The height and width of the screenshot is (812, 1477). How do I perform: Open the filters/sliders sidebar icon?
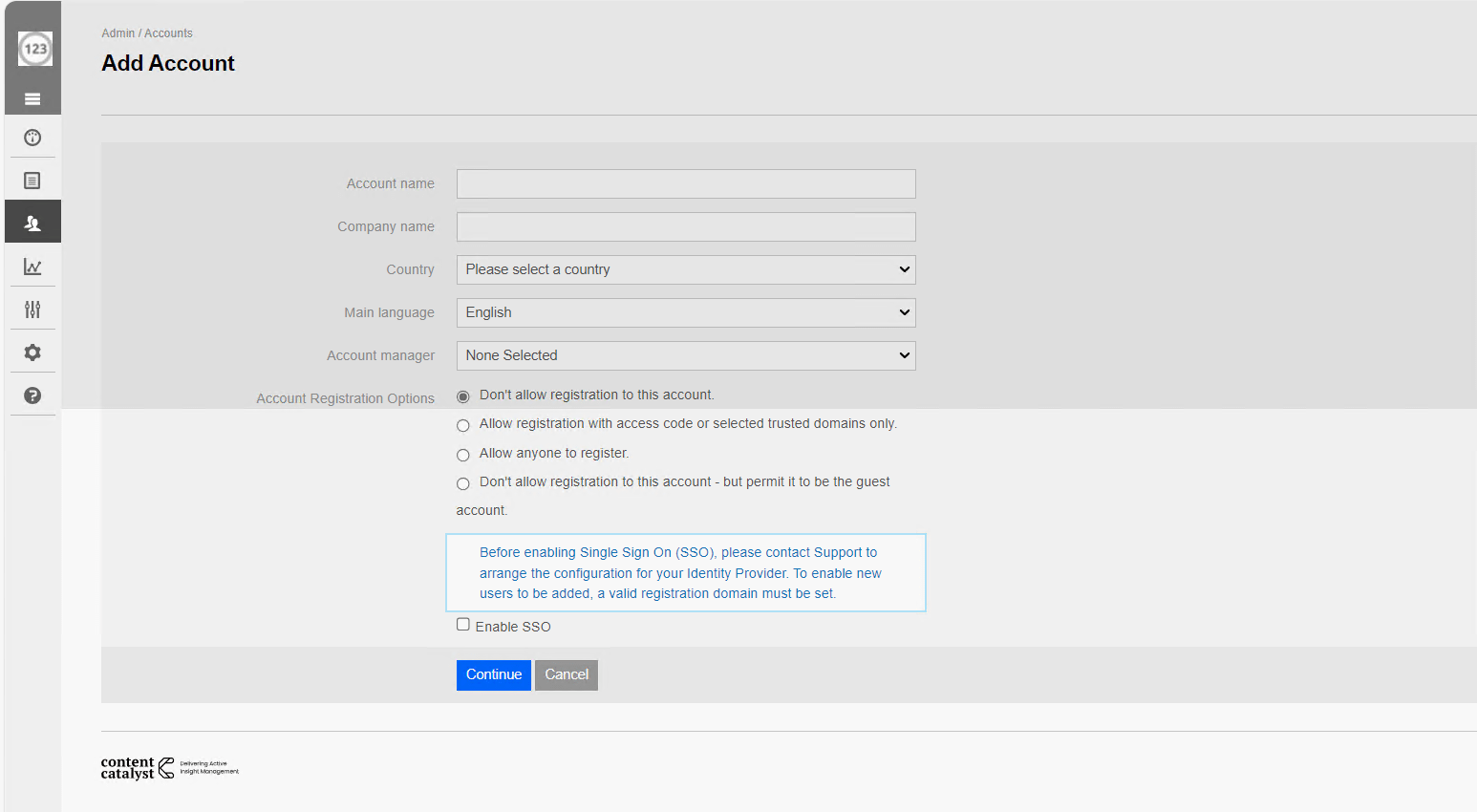[x=32, y=309]
